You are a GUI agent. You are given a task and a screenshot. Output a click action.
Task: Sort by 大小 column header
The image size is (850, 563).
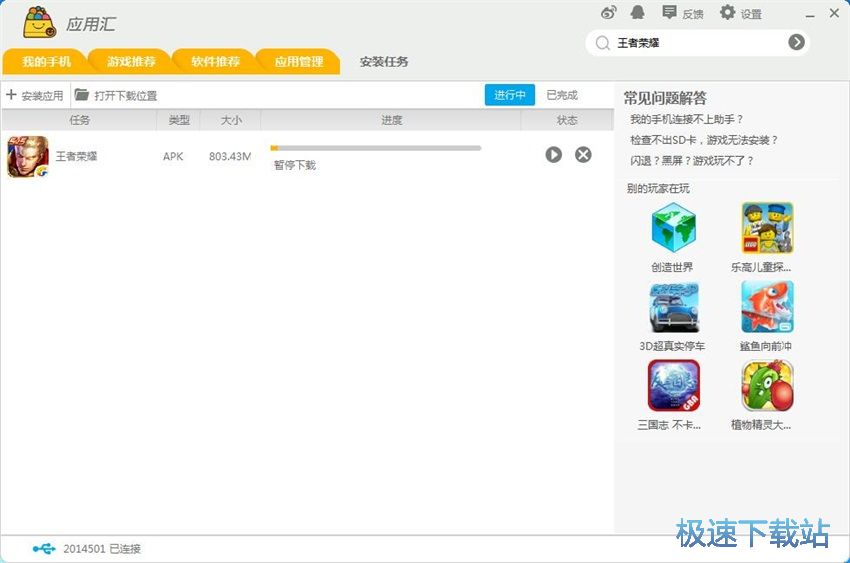pos(231,120)
